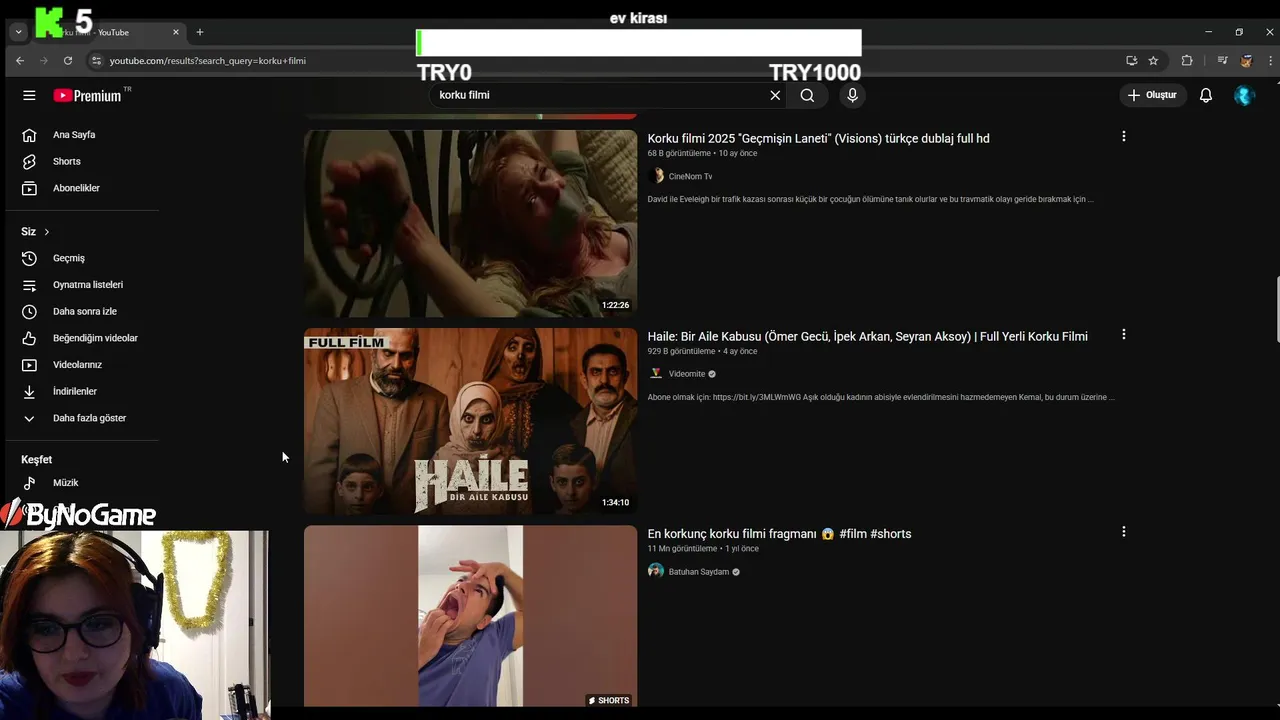The height and width of the screenshot is (720, 1280).
Task: Expand the Siz section chevron
Action: click(46, 232)
